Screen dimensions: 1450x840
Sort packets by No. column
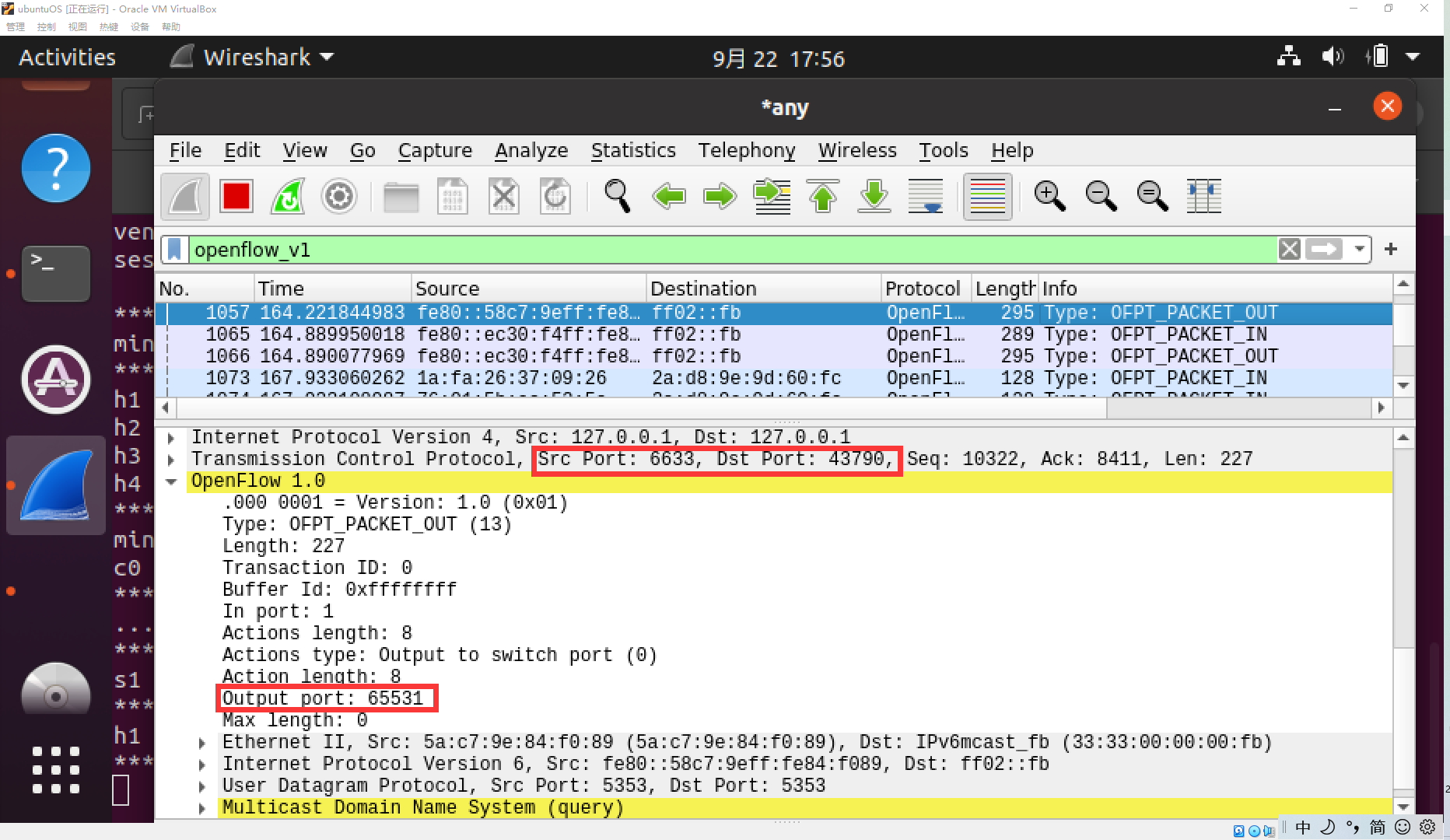pos(205,289)
